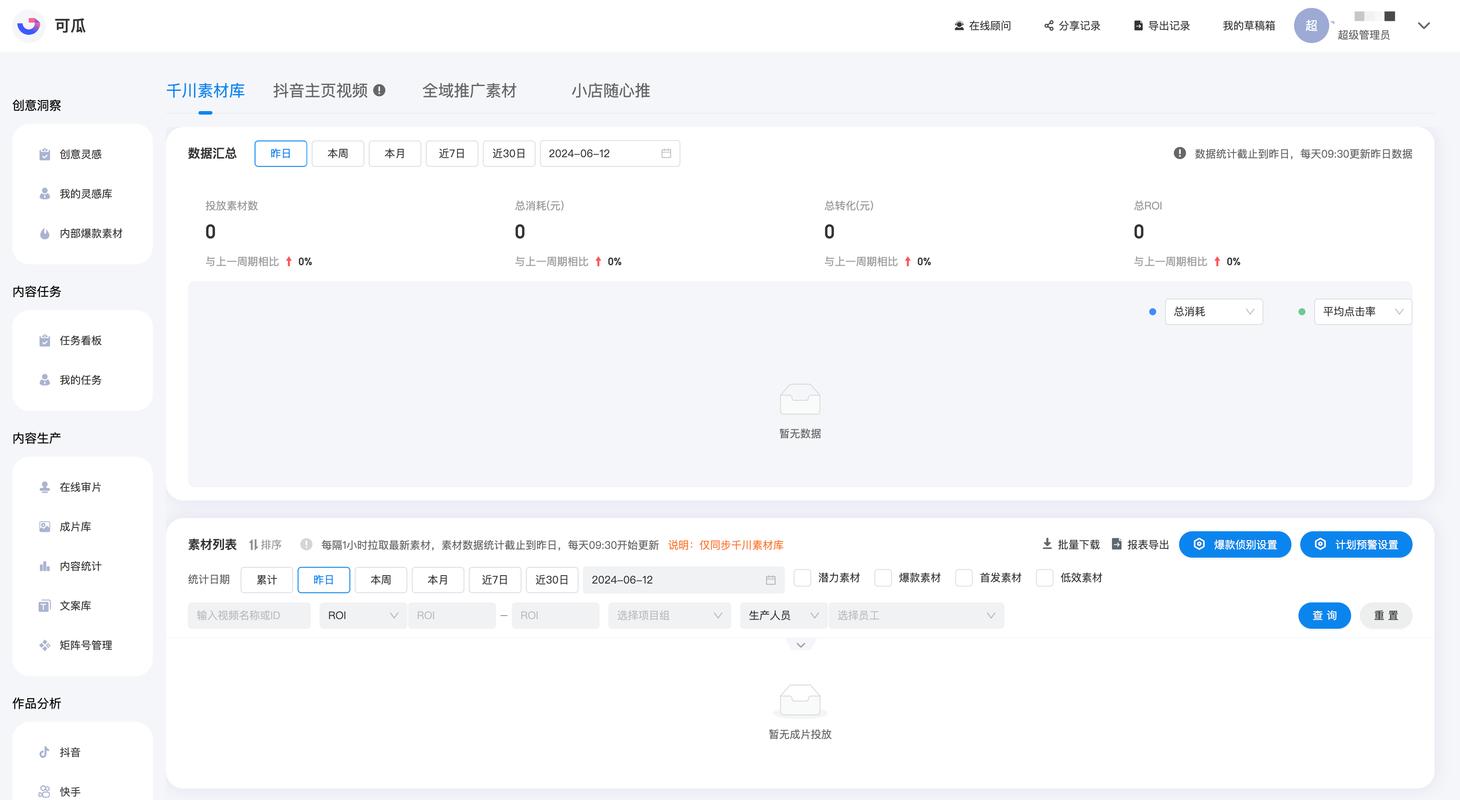Click the 抖音 TikTok icon

point(45,752)
